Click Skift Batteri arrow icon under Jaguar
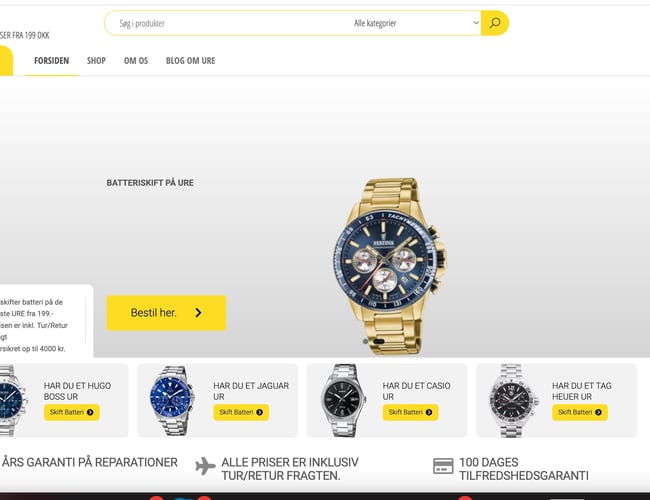 click(260, 412)
